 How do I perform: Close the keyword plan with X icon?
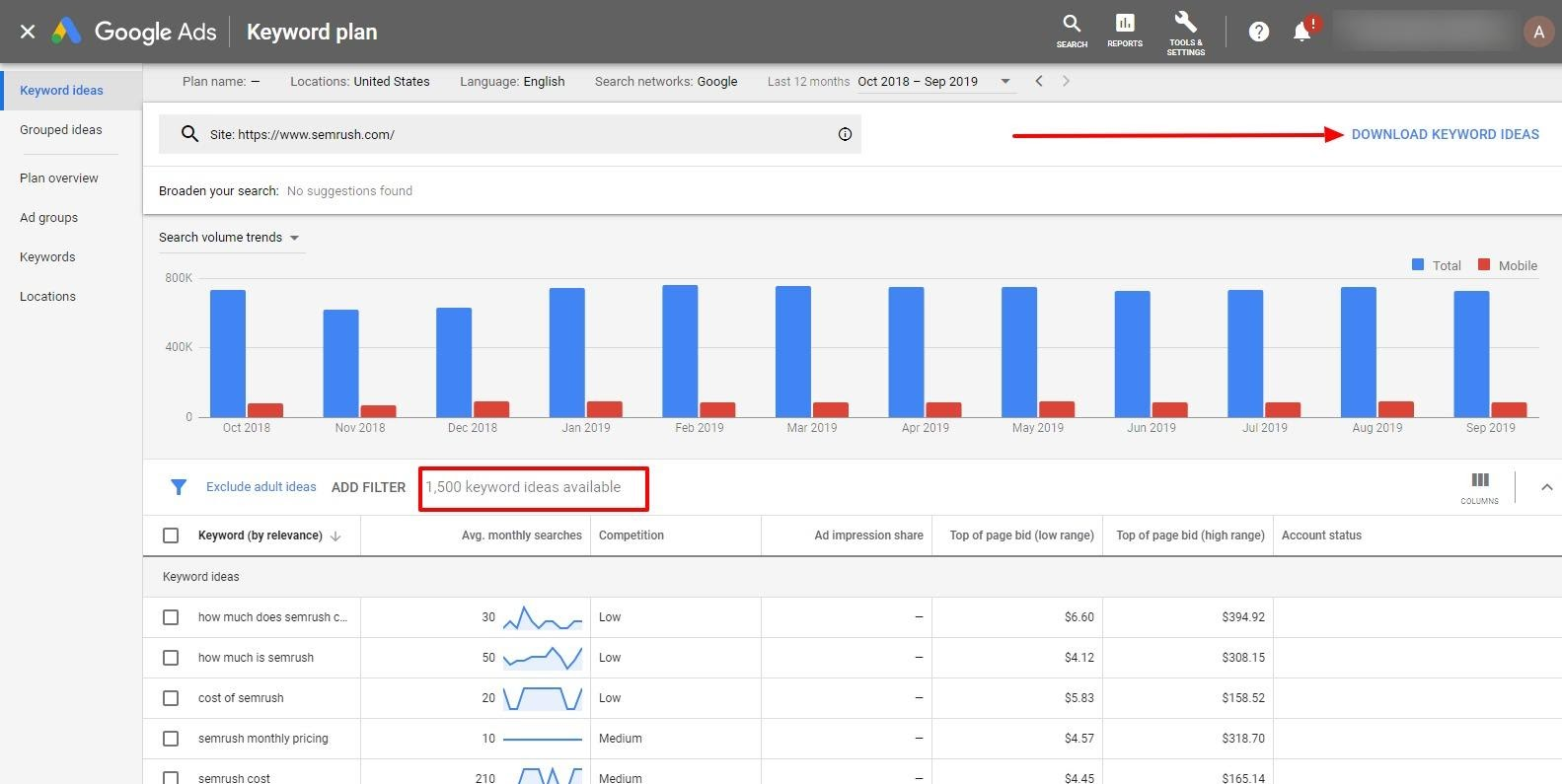click(28, 32)
